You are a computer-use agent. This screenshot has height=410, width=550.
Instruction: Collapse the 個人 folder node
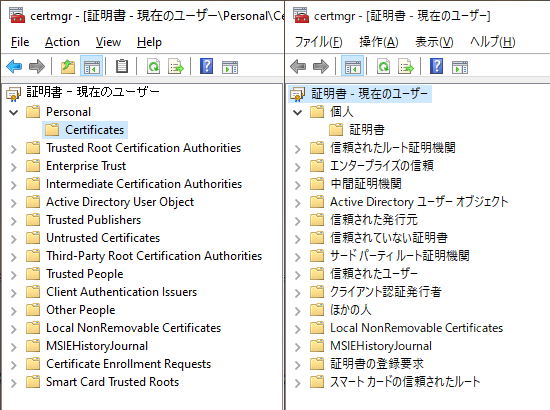coord(297,113)
